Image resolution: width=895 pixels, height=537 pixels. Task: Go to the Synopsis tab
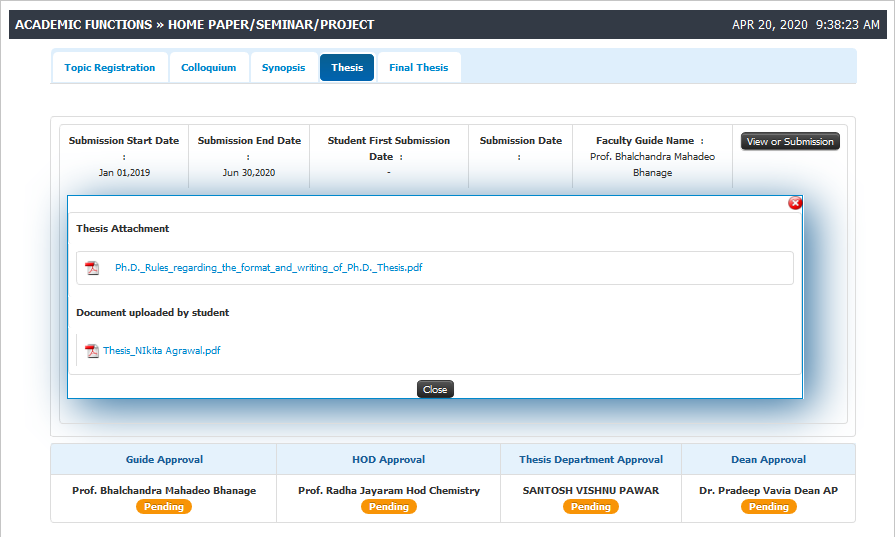[283, 67]
